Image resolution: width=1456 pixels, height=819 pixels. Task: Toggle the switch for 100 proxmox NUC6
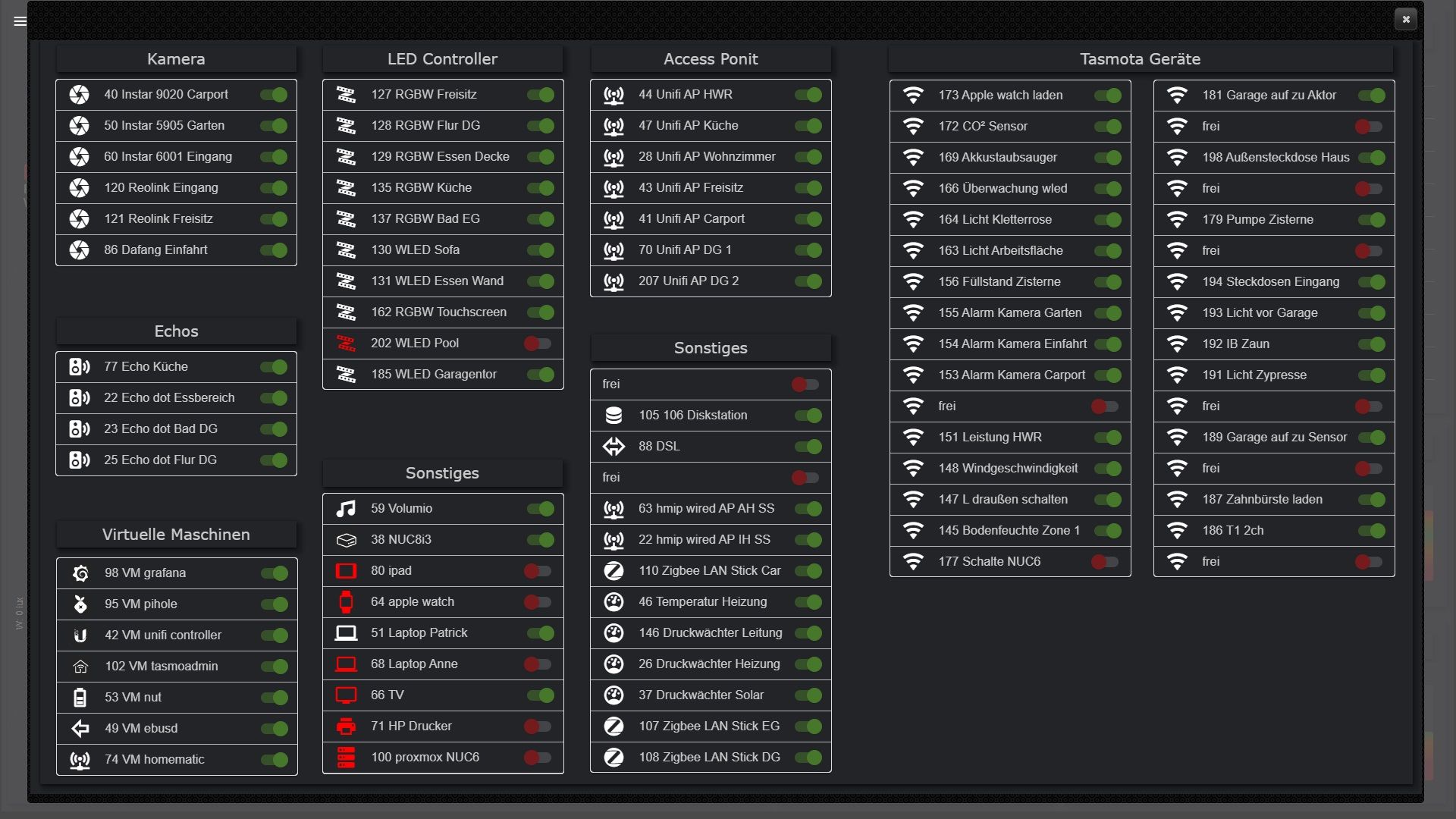(541, 757)
